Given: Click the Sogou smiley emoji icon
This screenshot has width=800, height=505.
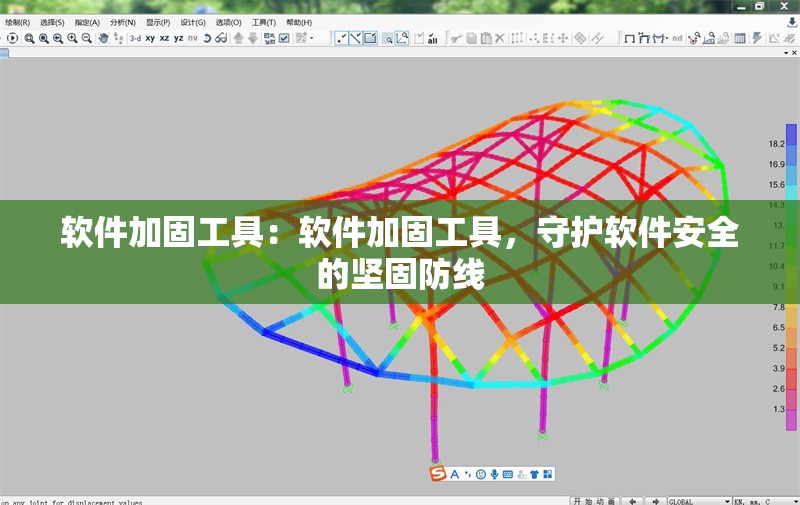Looking at the screenshot, I should click(x=481, y=474).
